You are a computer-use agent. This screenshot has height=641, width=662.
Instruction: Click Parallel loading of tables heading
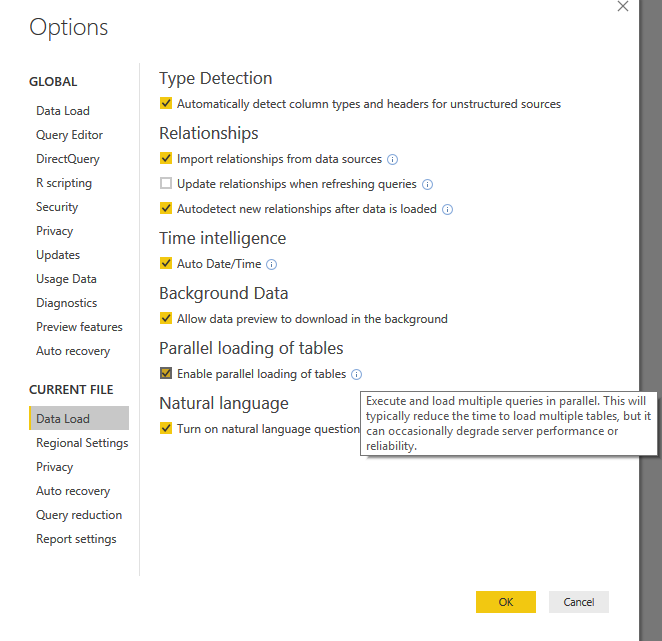click(x=251, y=348)
